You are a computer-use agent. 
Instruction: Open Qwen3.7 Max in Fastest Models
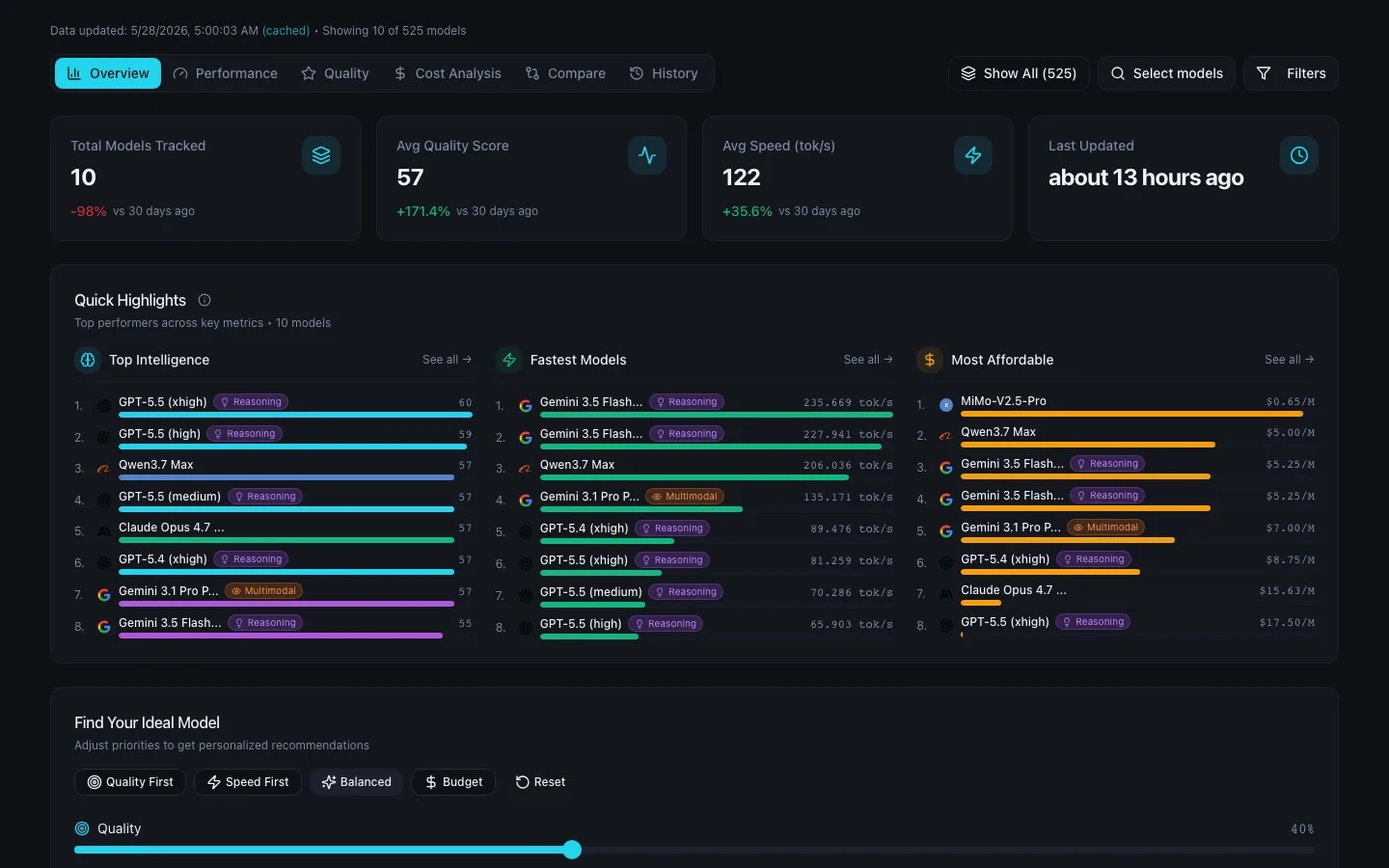577,465
